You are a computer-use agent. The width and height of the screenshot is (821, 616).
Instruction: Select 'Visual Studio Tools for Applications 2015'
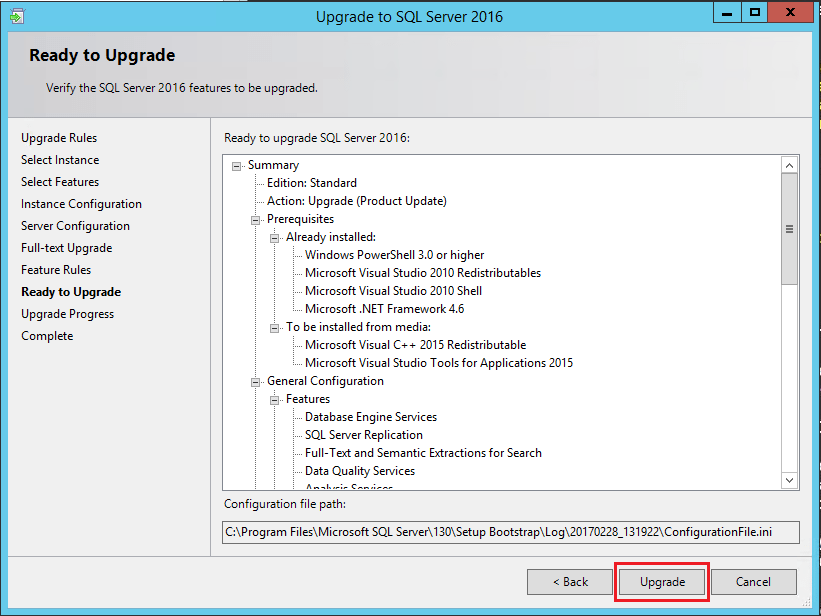click(439, 363)
